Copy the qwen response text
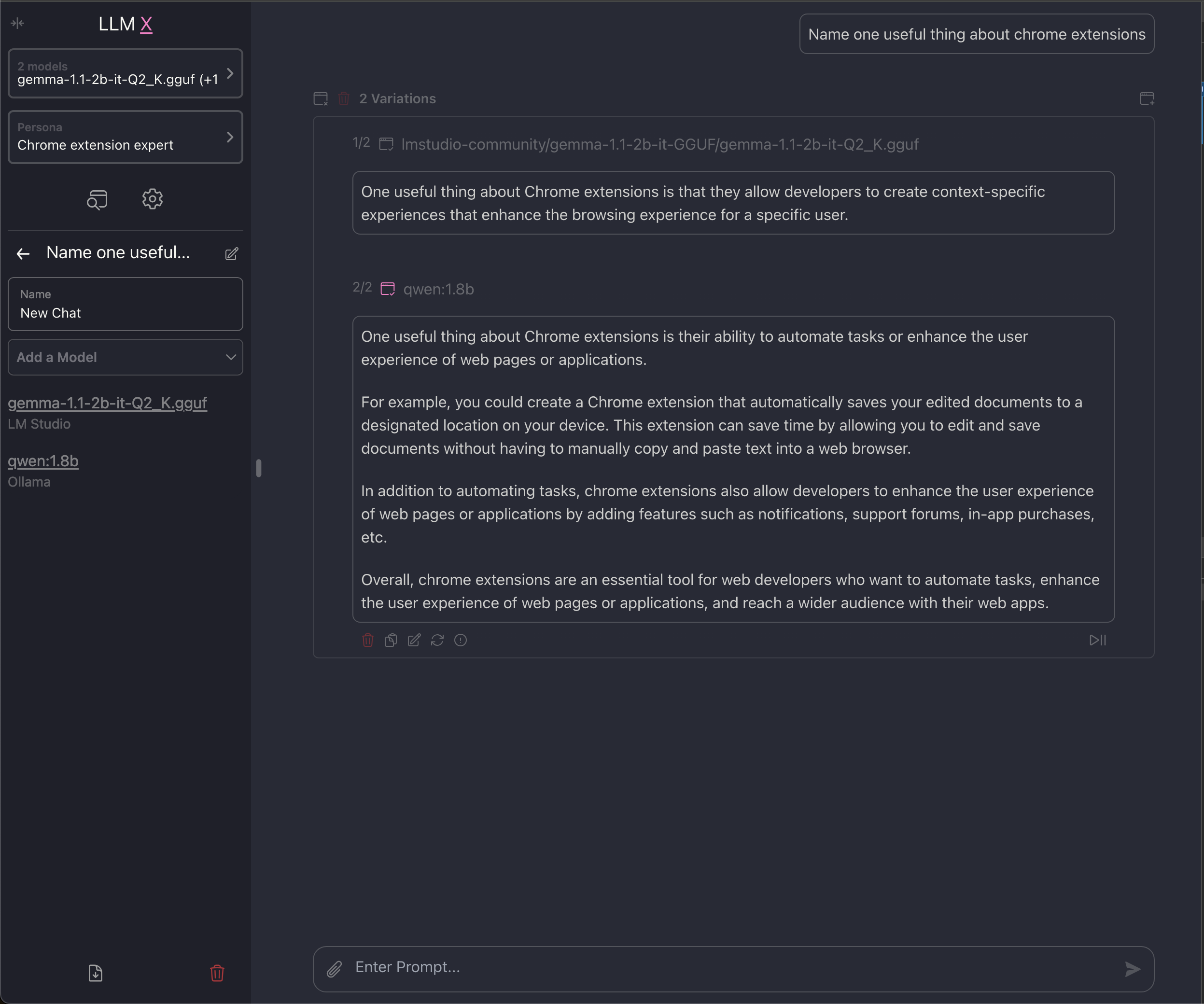1204x1004 pixels. point(391,640)
